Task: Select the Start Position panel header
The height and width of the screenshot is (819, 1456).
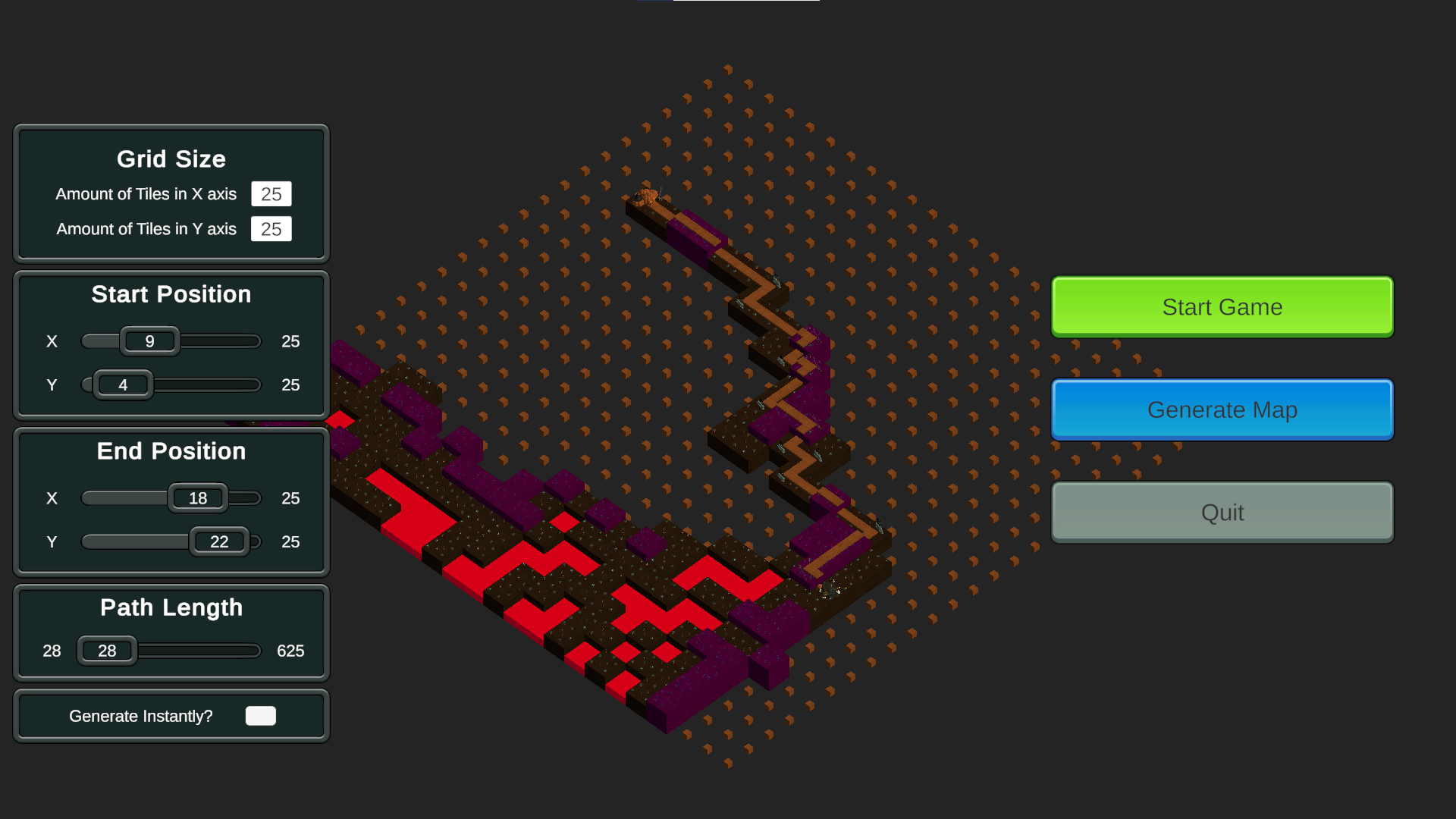Action: (x=171, y=293)
